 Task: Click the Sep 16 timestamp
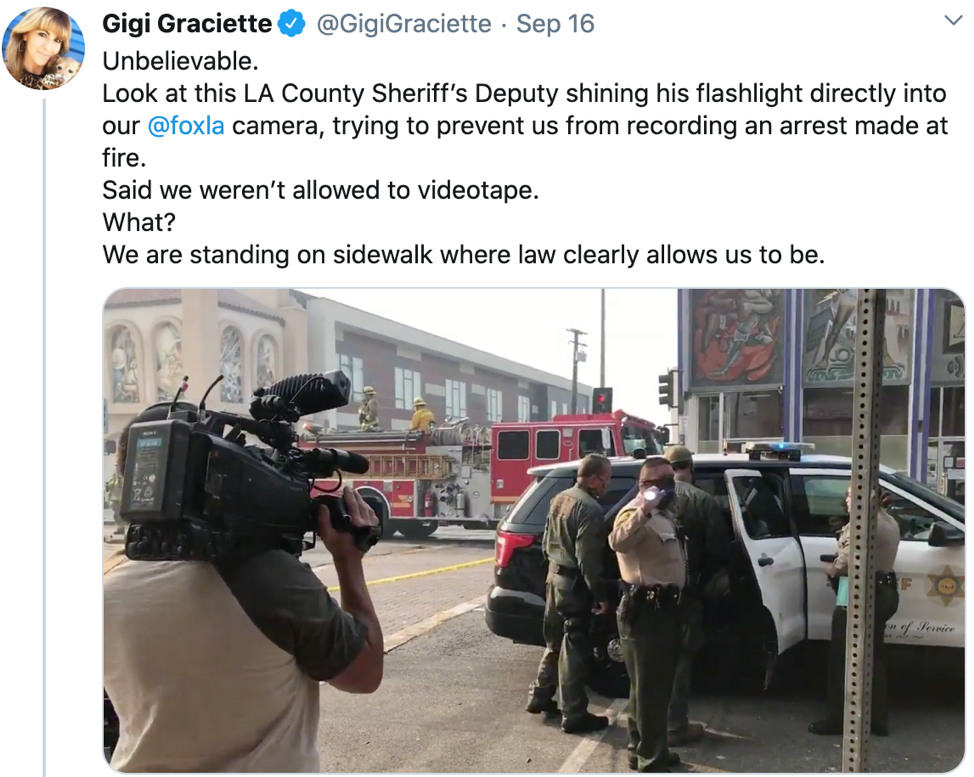point(555,24)
